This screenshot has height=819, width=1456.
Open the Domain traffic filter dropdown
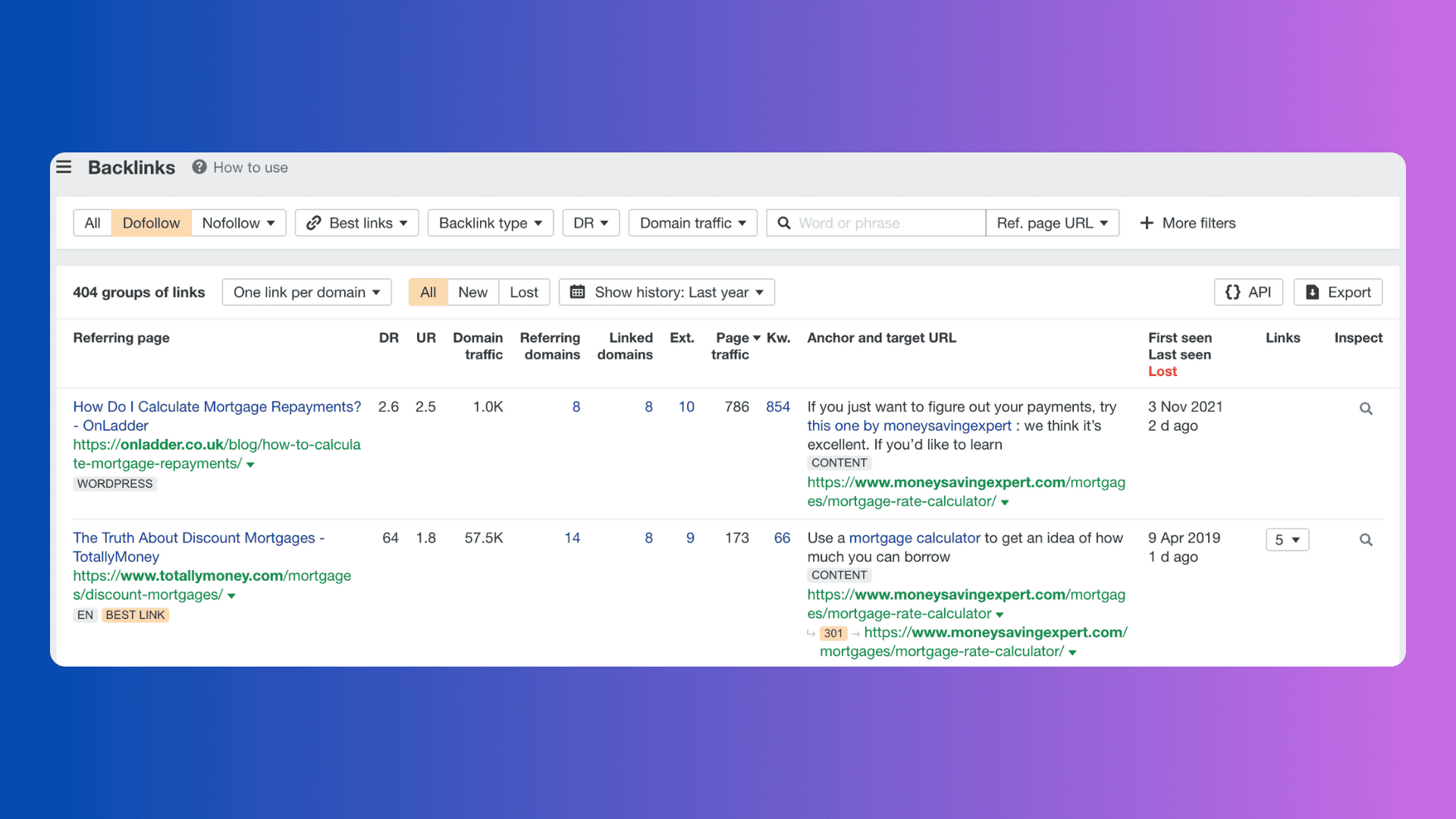[x=693, y=223]
